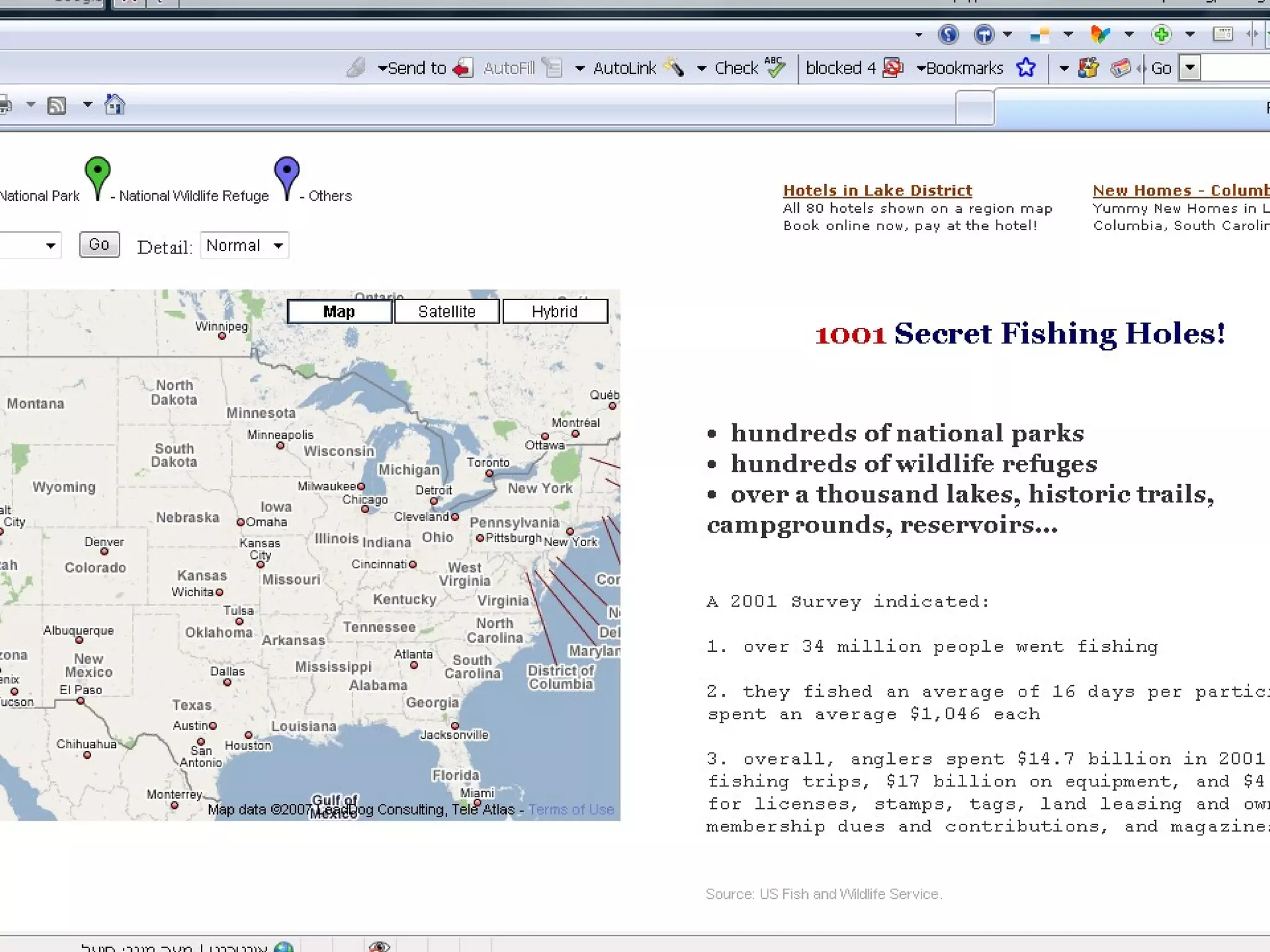
Task: Click the Go button beside Detail
Action: (99, 244)
